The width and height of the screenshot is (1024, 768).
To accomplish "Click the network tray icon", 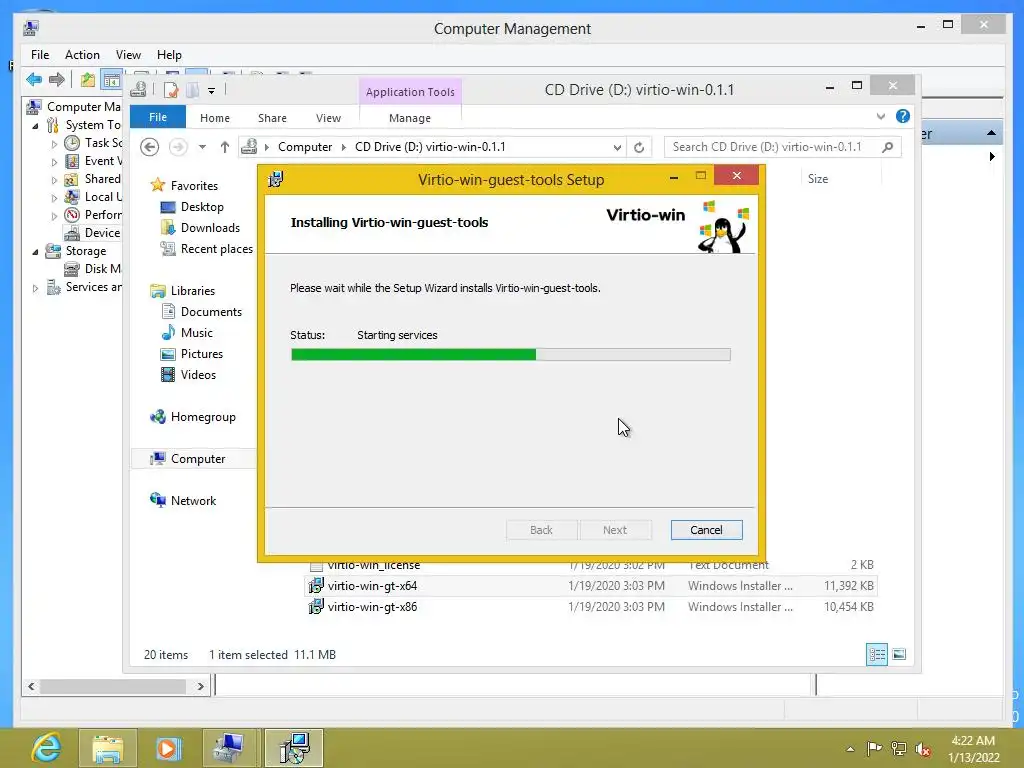I will [x=899, y=748].
